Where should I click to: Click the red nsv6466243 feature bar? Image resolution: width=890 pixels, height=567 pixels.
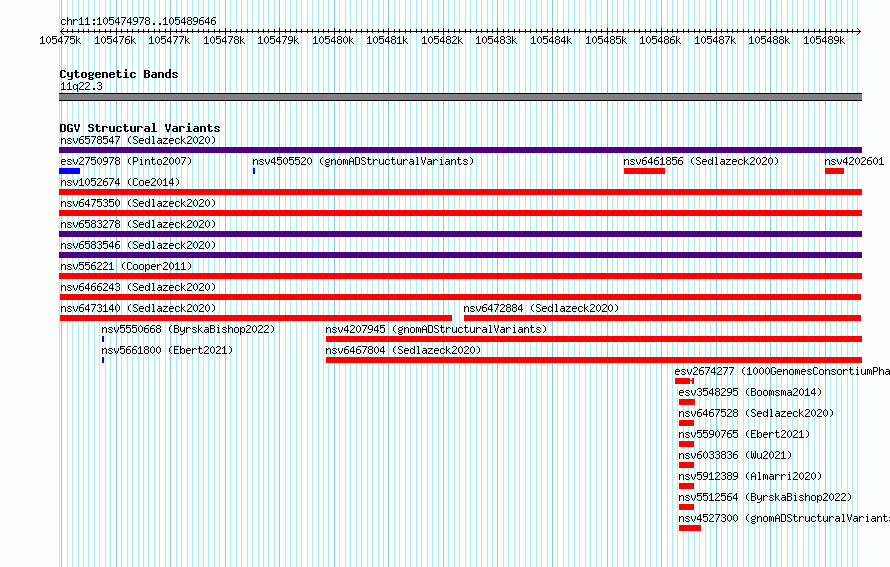[x=460, y=297]
